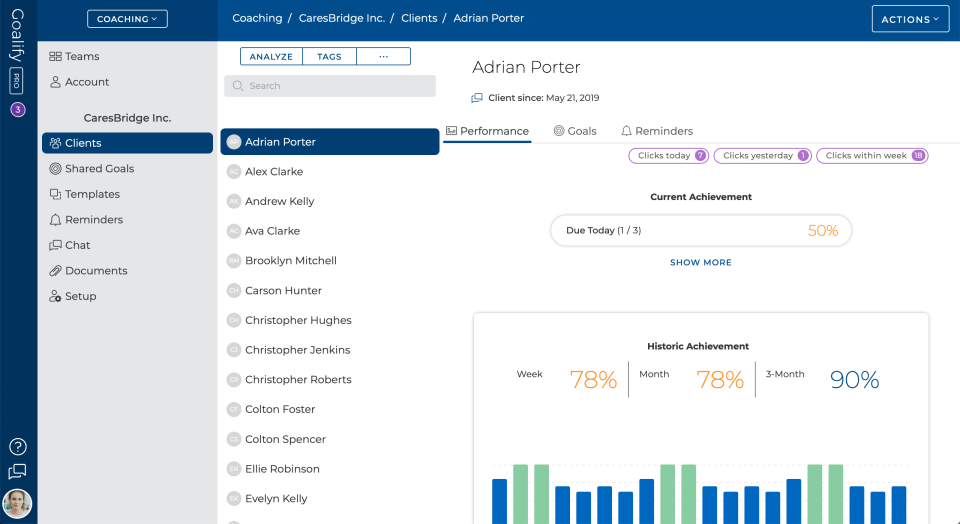
Task: Click Brooklyn Mitchell's BM avatar
Action: [234, 261]
